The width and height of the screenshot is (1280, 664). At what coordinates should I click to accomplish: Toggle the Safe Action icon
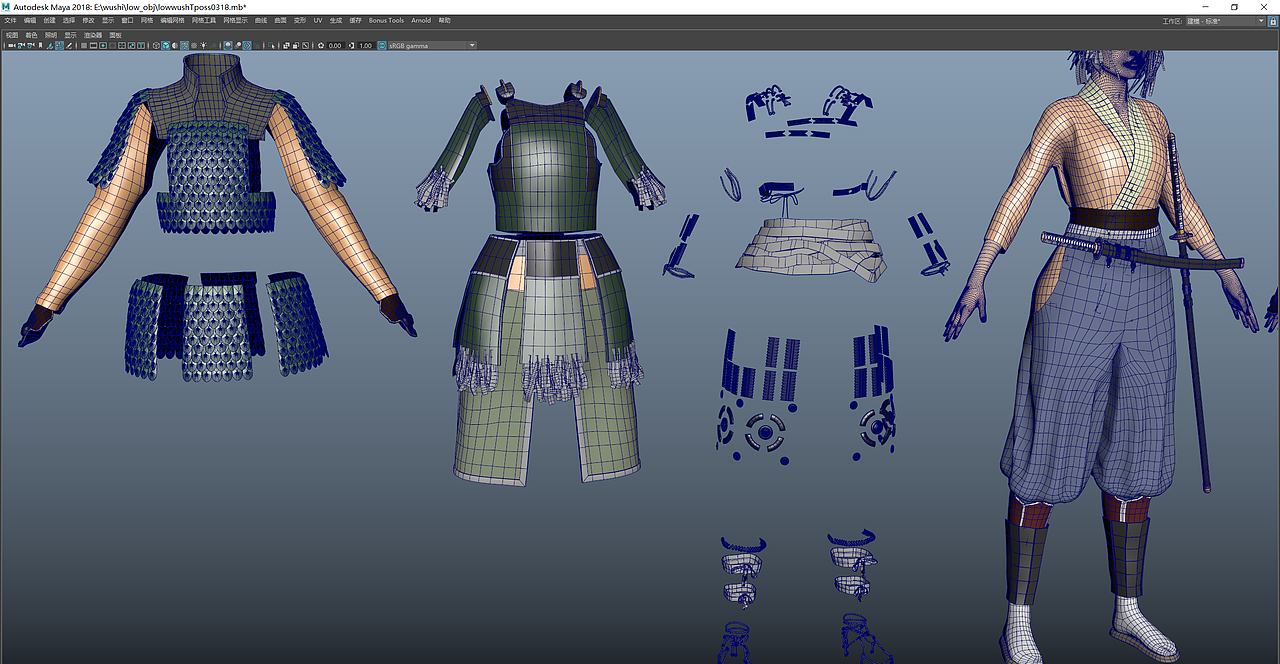click(x=131, y=45)
